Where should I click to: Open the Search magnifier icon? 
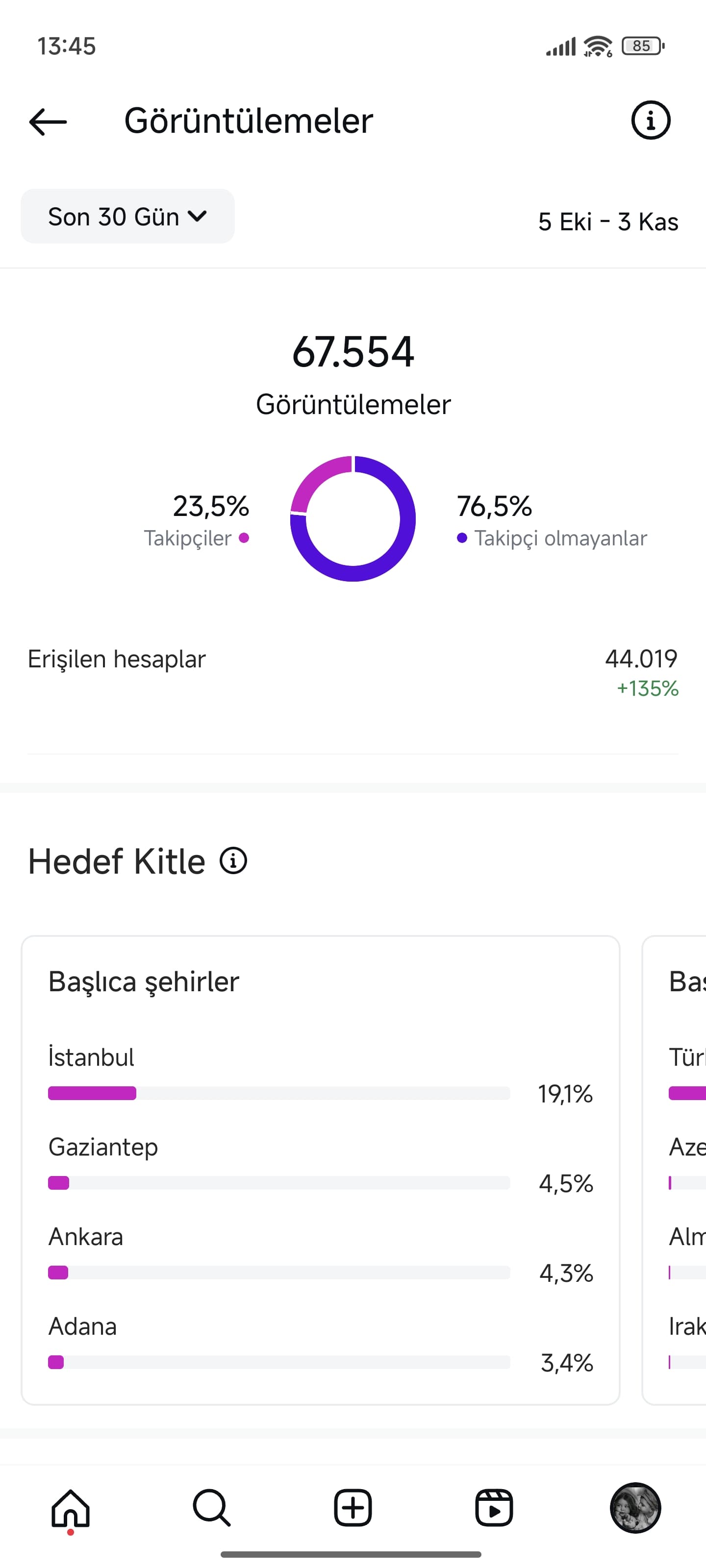coord(211,1508)
